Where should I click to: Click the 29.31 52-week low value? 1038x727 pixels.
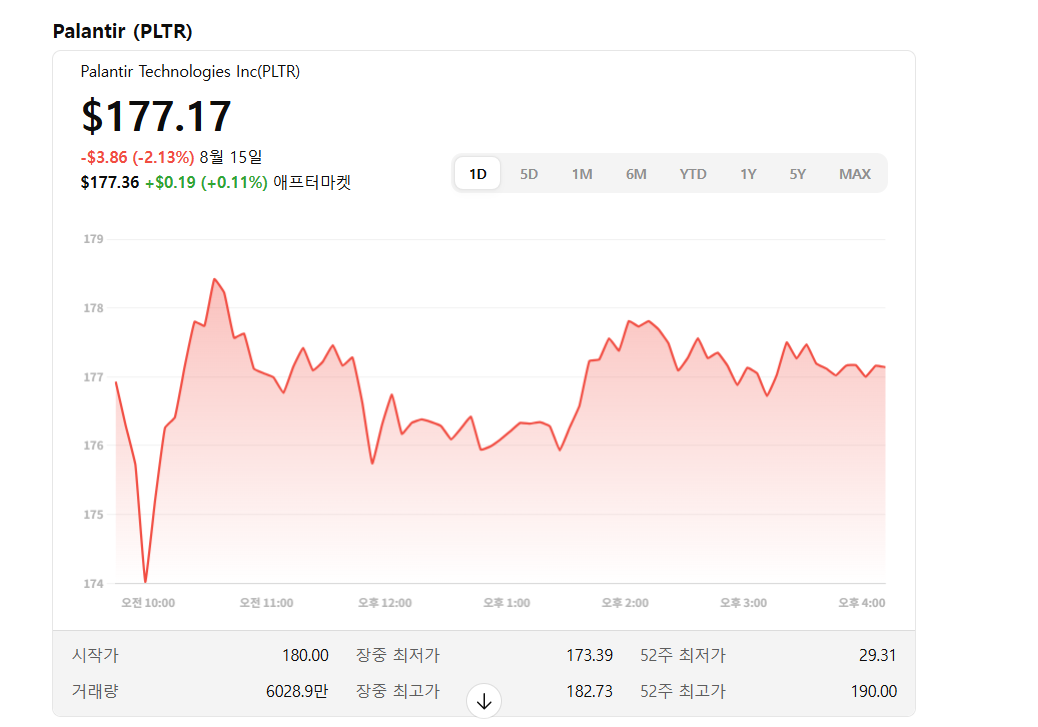(x=878, y=655)
